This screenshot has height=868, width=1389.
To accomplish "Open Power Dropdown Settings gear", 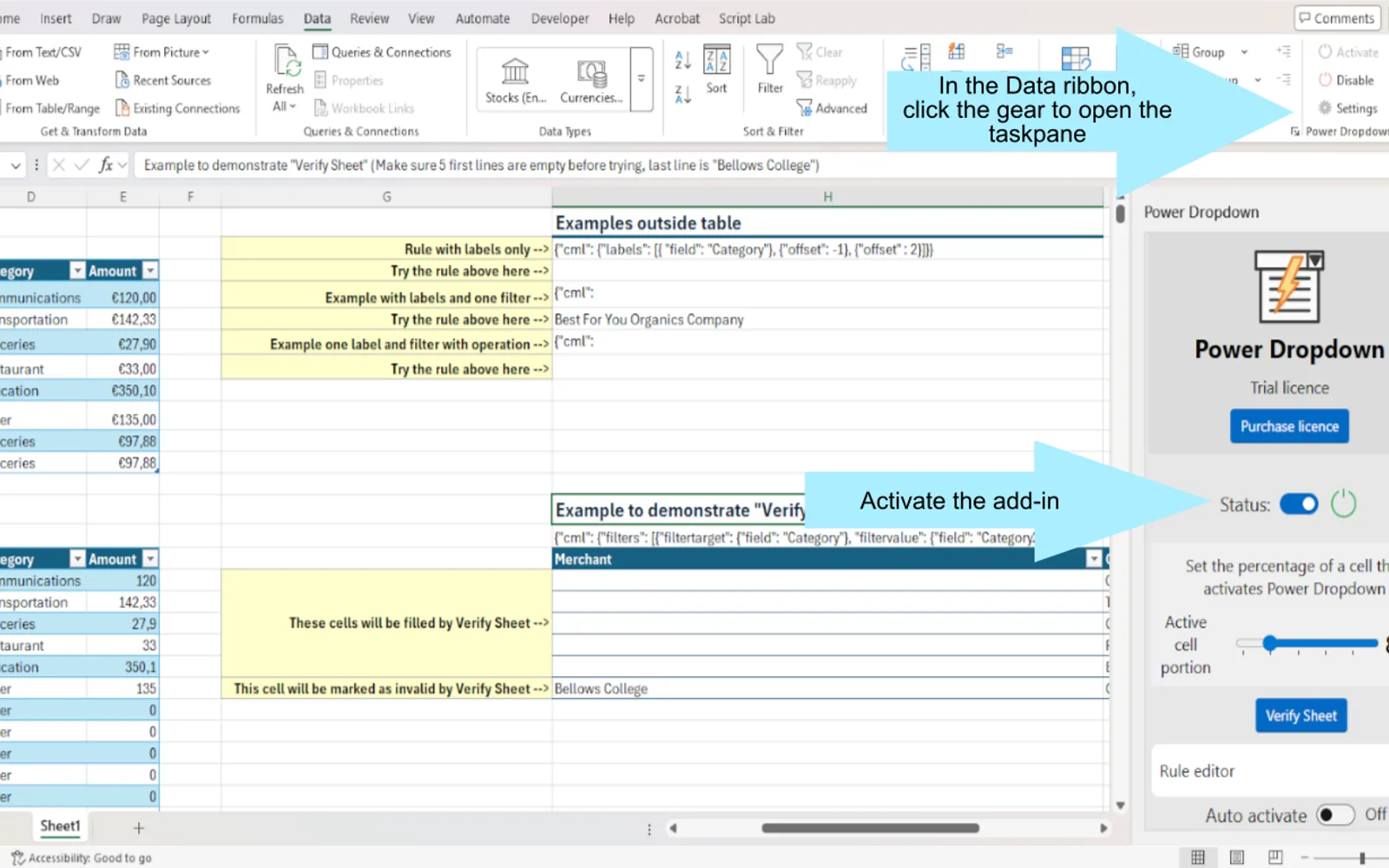I will pyautogui.click(x=1347, y=108).
